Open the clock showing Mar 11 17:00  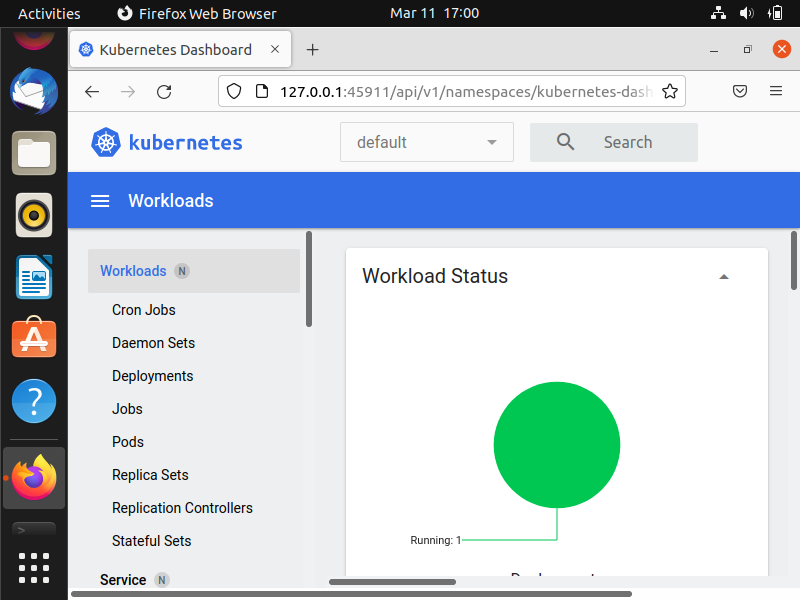pyautogui.click(x=435, y=13)
